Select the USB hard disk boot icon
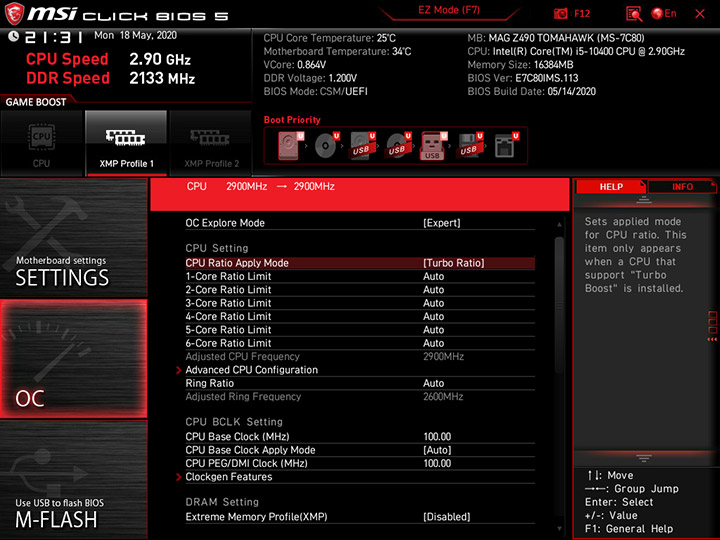 pyautogui.click(x=362, y=146)
